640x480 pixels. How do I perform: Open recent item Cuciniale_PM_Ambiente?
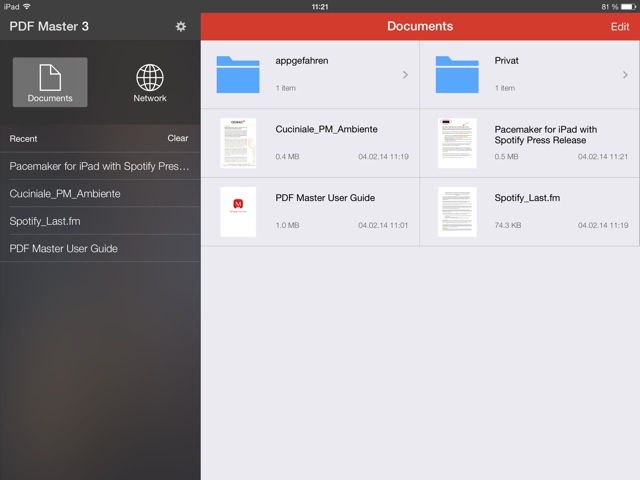point(65,193)
